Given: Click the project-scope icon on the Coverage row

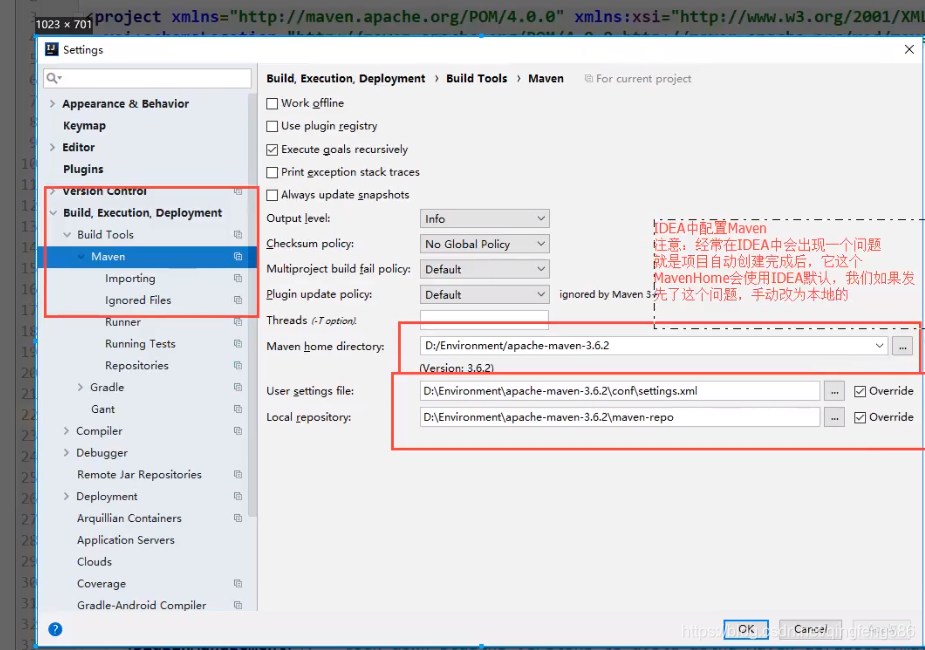Looking at the screenshot, I should click(x=238, y=584).
